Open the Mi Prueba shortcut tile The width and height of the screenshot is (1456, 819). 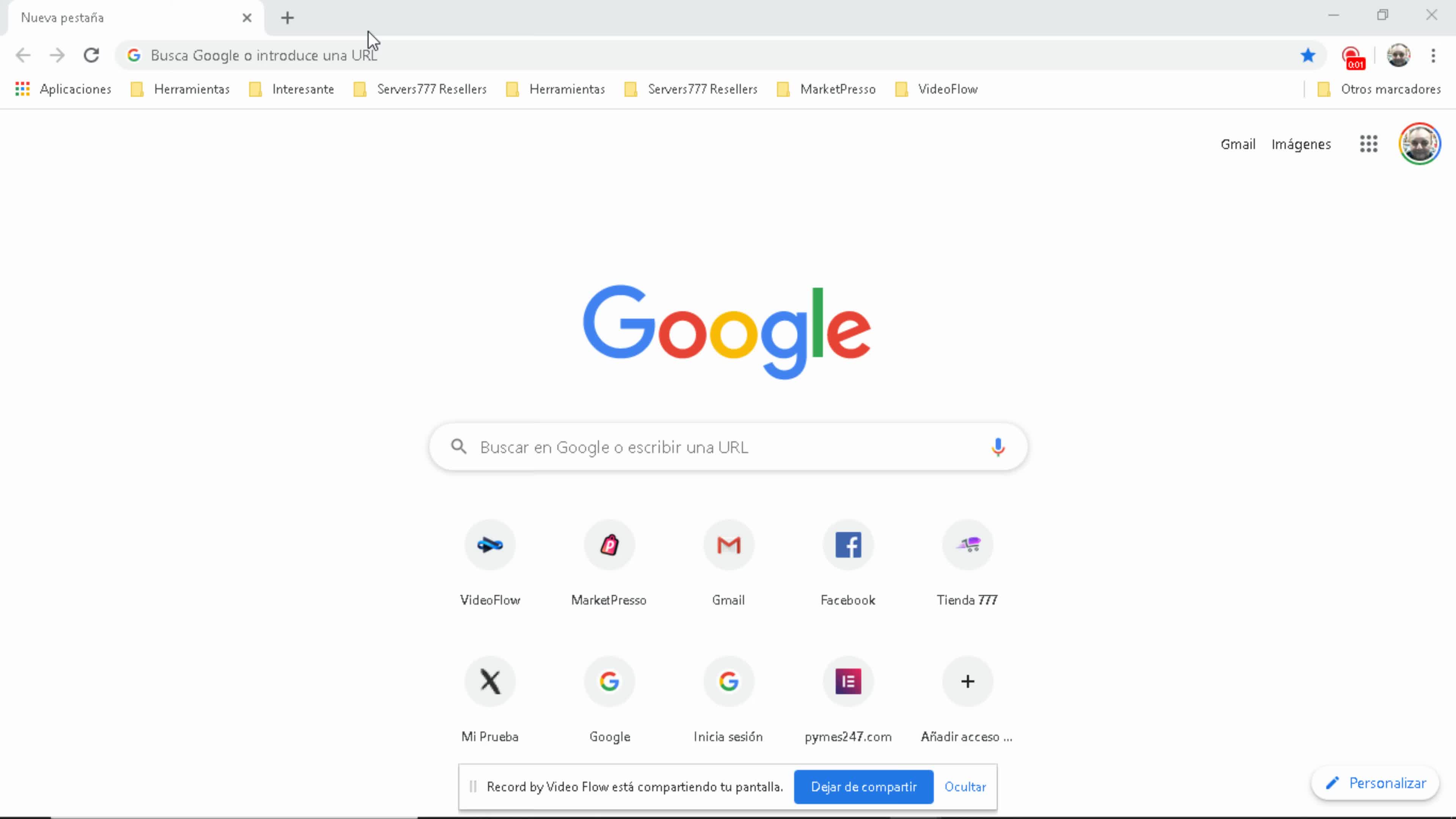coord(490,700)
